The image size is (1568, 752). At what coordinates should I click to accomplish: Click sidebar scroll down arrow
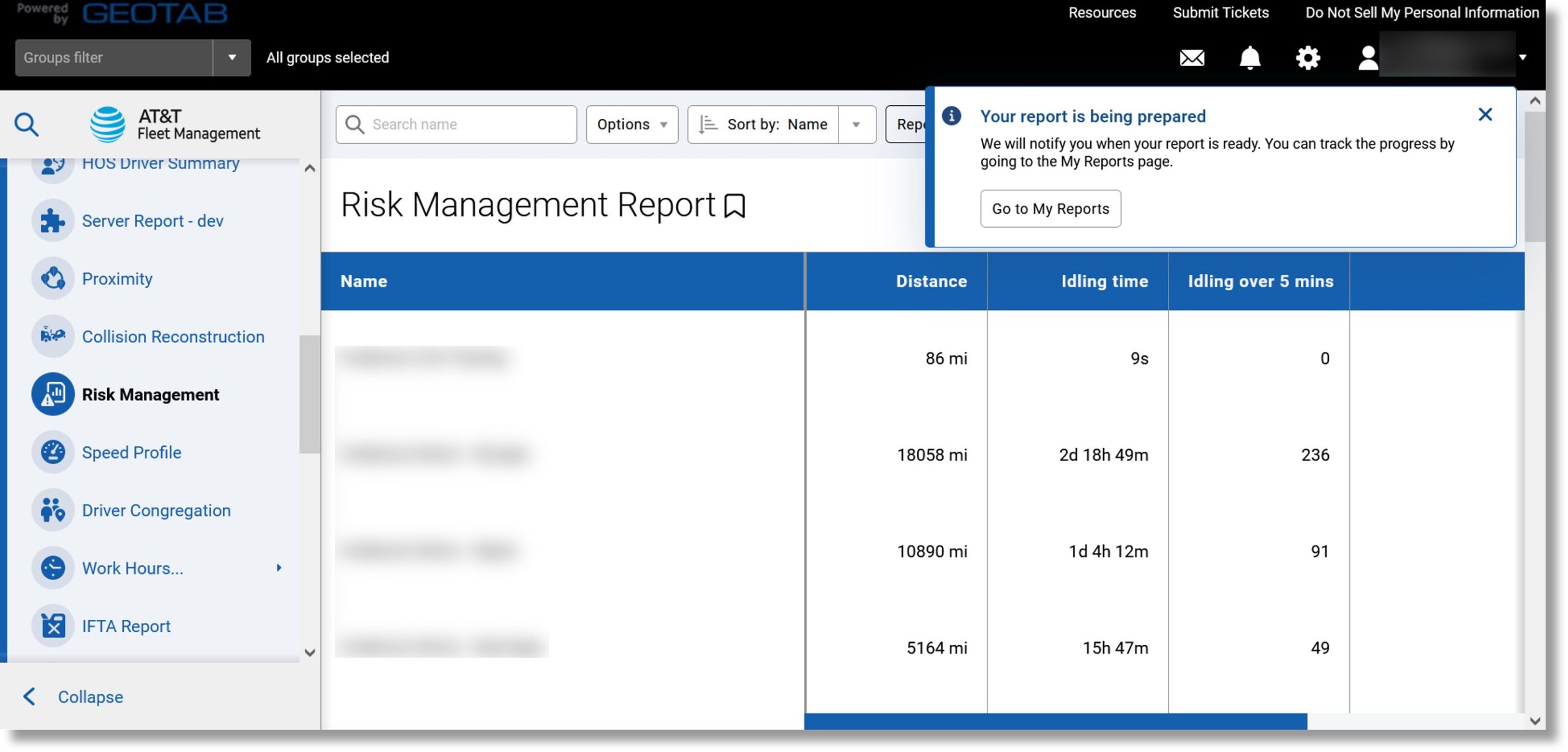coord(310,653)
